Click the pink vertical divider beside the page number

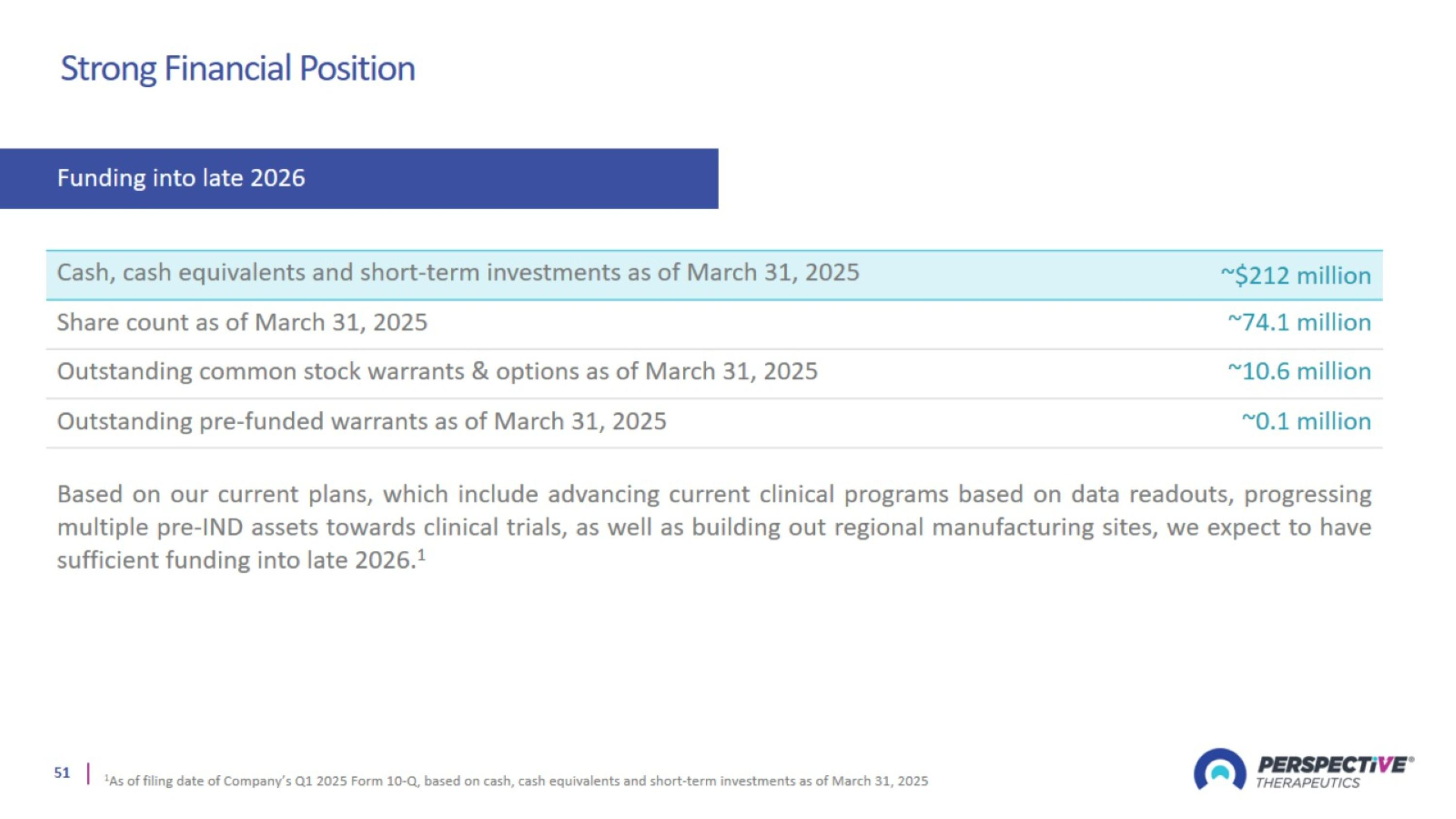(x=88, y=773)
